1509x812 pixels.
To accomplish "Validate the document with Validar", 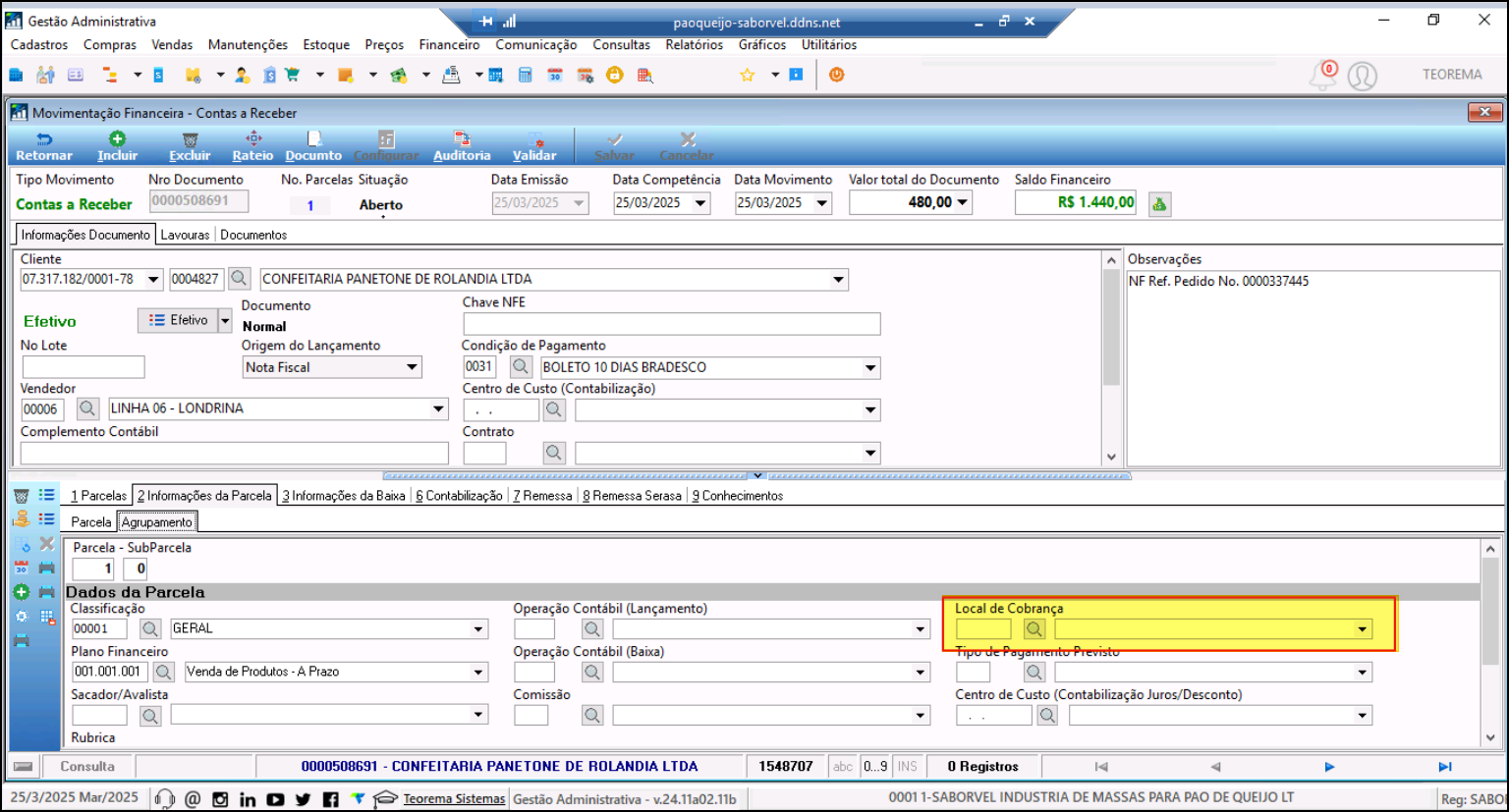I will click(x=534, y=146).
